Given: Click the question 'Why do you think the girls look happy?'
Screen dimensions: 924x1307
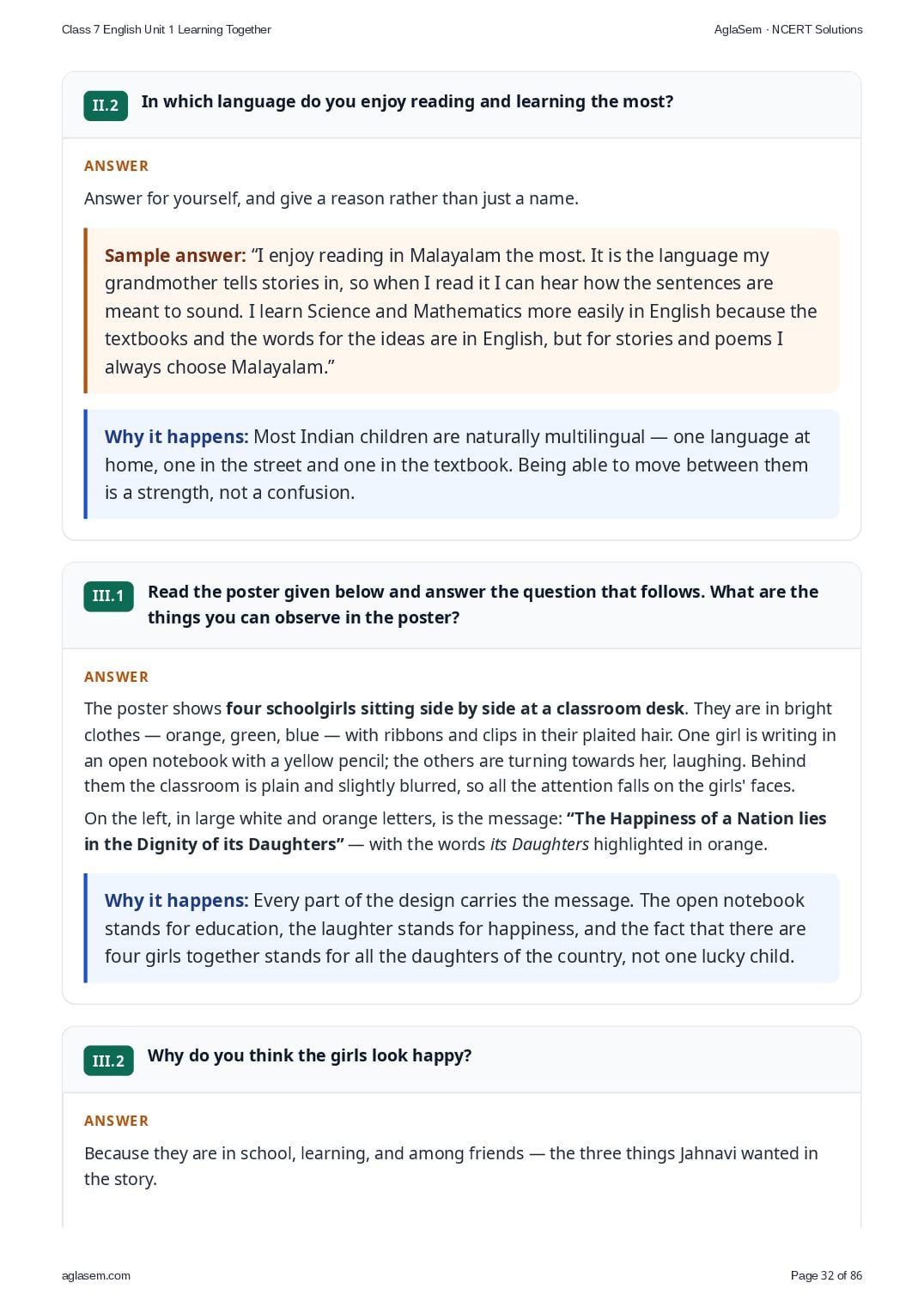Looking at the screenshot, I should click(309, 1055).
